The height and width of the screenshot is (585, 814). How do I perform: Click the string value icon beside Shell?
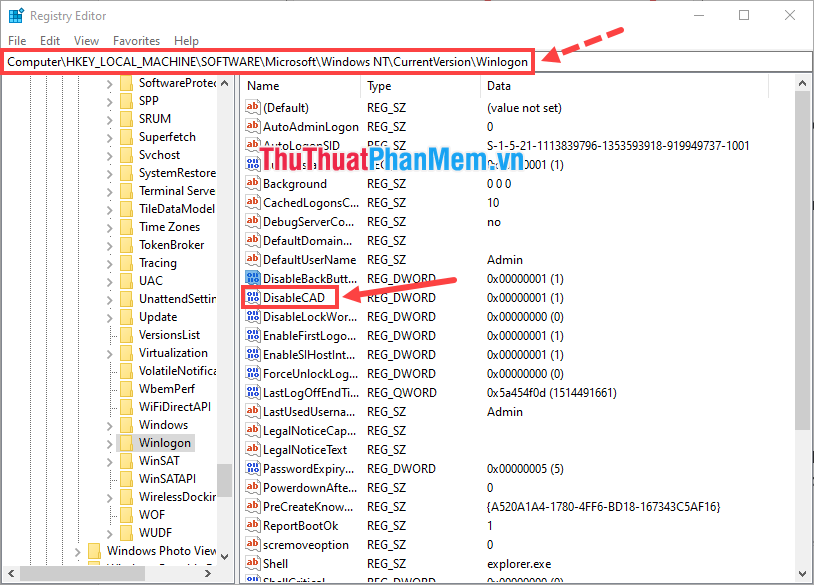(253, 563)
